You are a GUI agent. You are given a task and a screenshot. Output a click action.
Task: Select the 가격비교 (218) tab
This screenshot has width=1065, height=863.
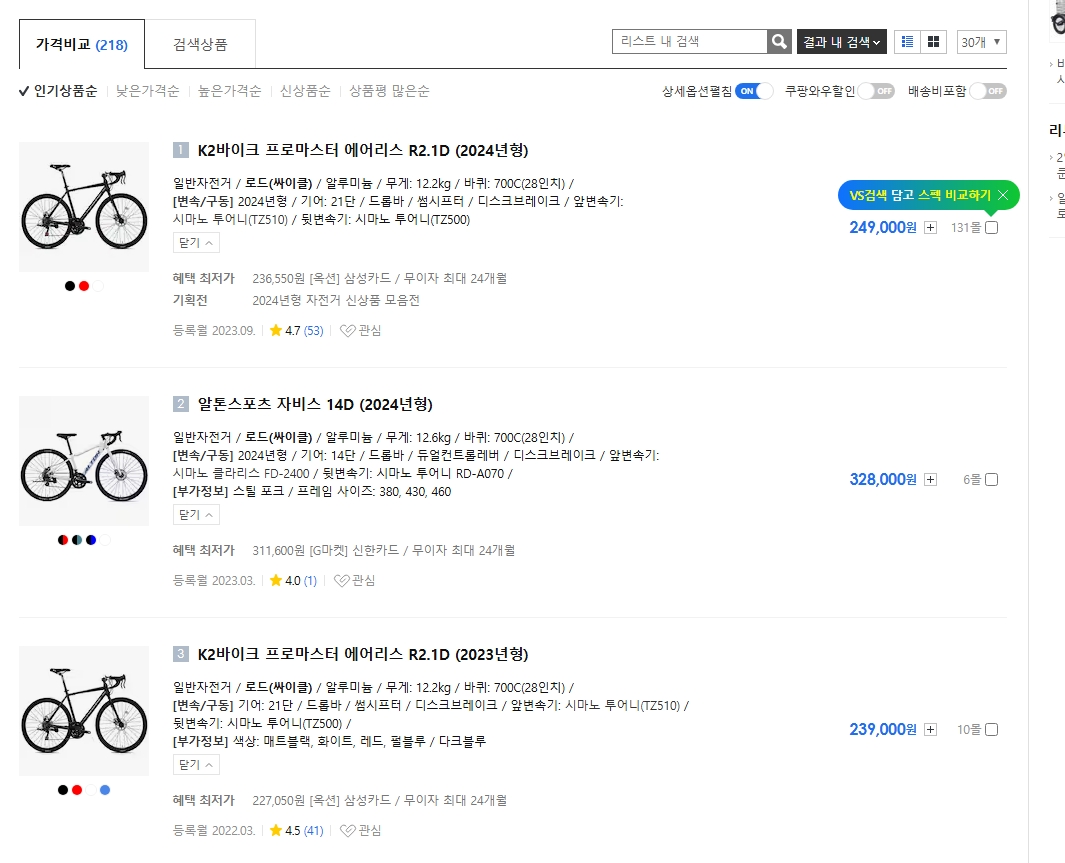pos(82,44)
